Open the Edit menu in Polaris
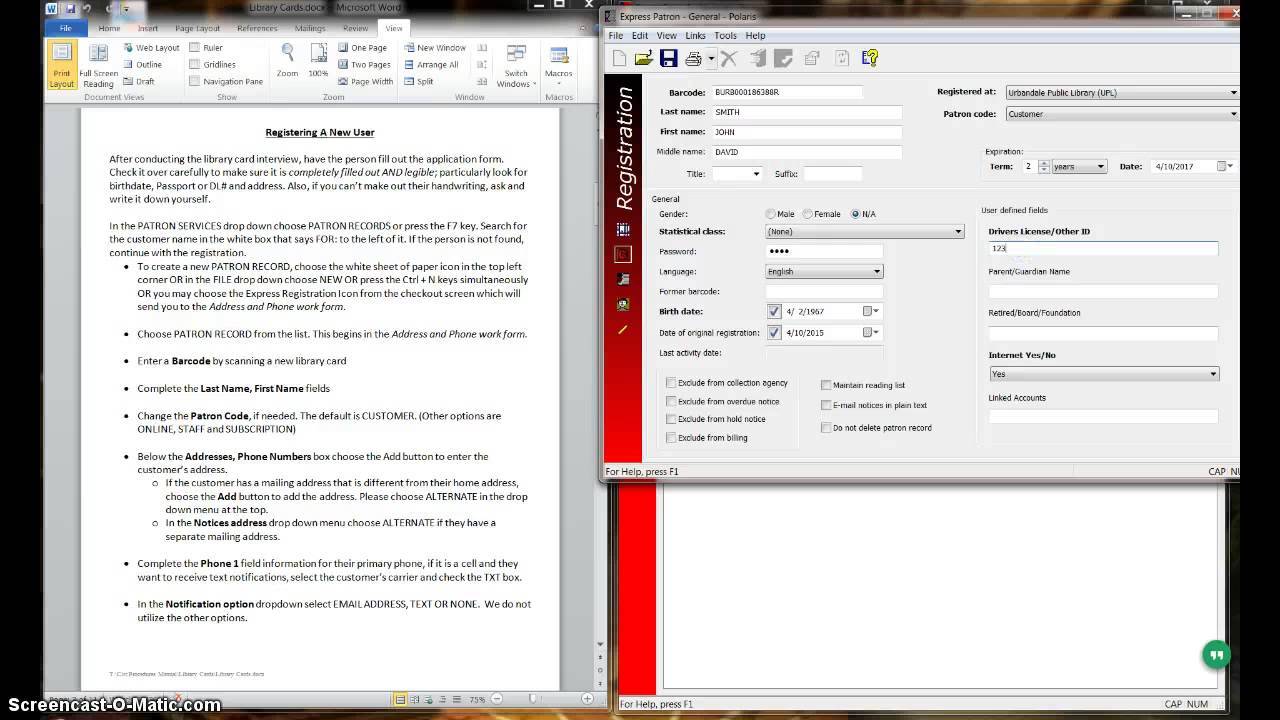 coord(640,36)
